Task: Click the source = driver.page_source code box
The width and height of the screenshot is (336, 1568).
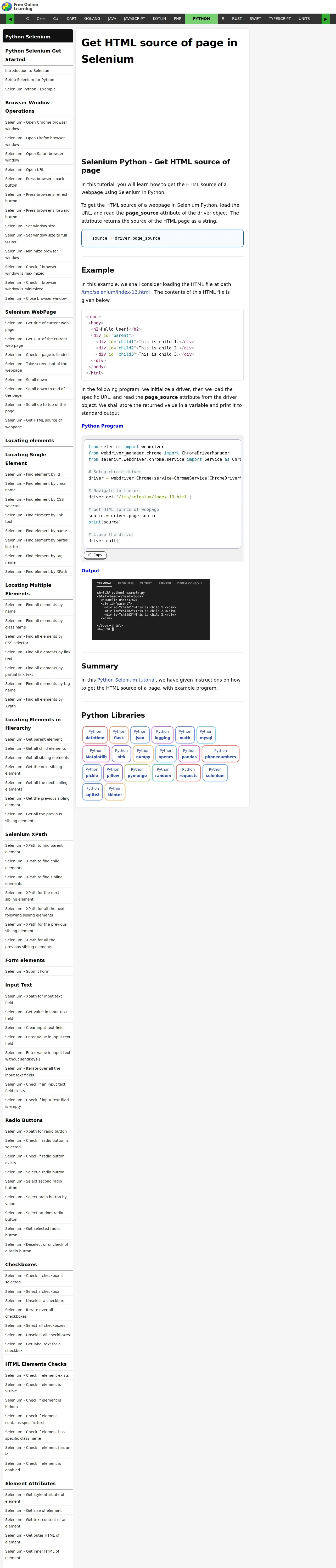Action: coord(162,238)
